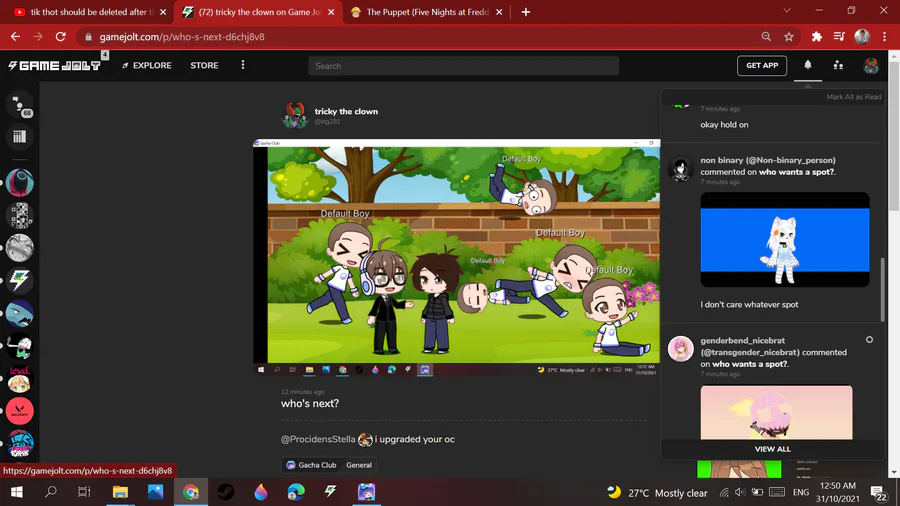Image resolution: width=900 pixels, height=506 pixels.
Task: Open the Chrome profile avatar
Action: click(x=862, y=37)
